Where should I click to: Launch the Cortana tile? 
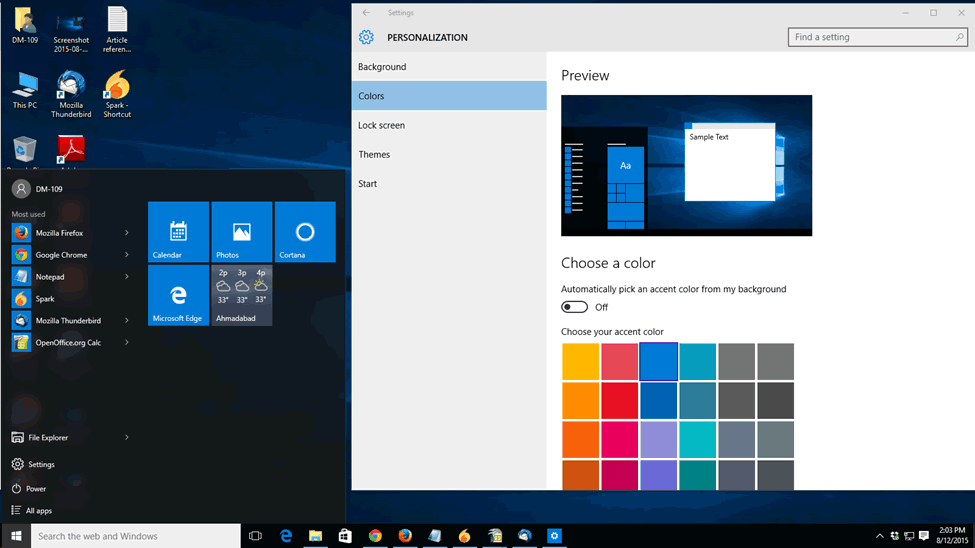click(x=305, y=231)
